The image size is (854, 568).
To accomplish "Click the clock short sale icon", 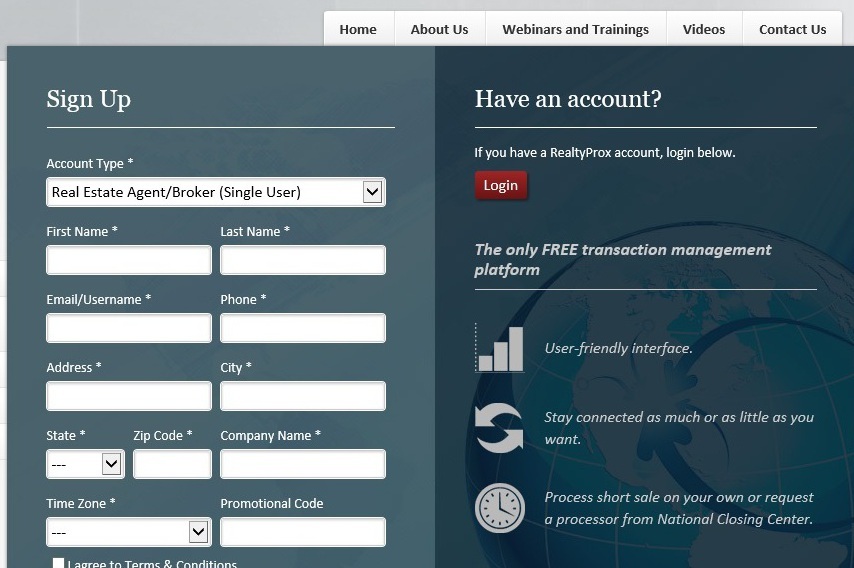I will pyautogui.click(x=500, y=508).
